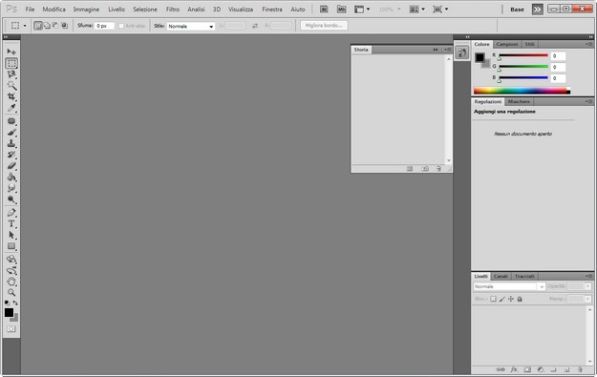Launch Bridge from the application bar
Screen dimensions: 597x377
324,9
